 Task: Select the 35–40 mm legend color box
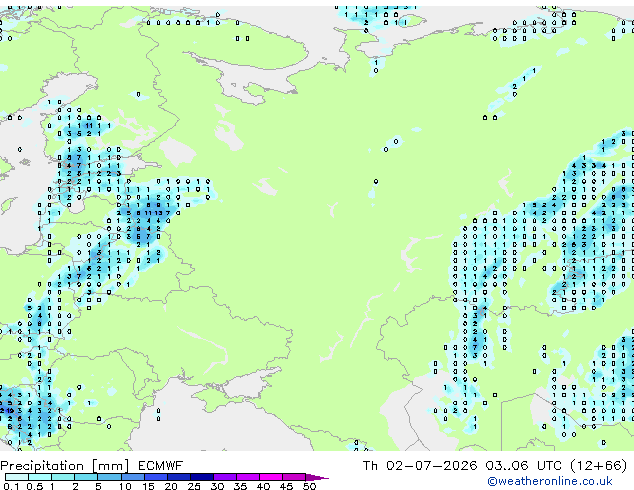point(247,477)
